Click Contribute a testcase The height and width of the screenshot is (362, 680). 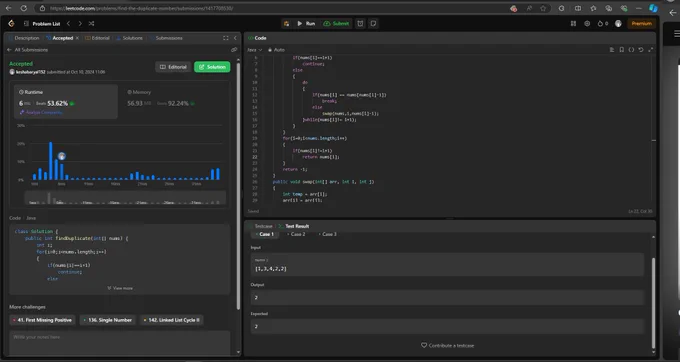tap(448, 346)
